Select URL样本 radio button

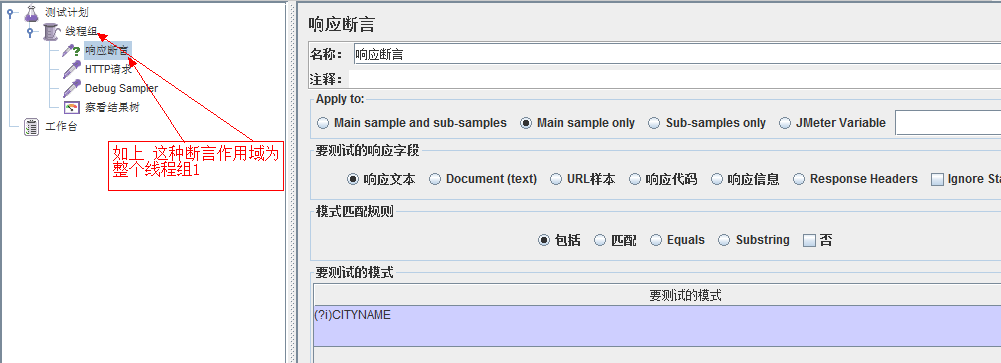pyautogui.click(x=582, y=179)
